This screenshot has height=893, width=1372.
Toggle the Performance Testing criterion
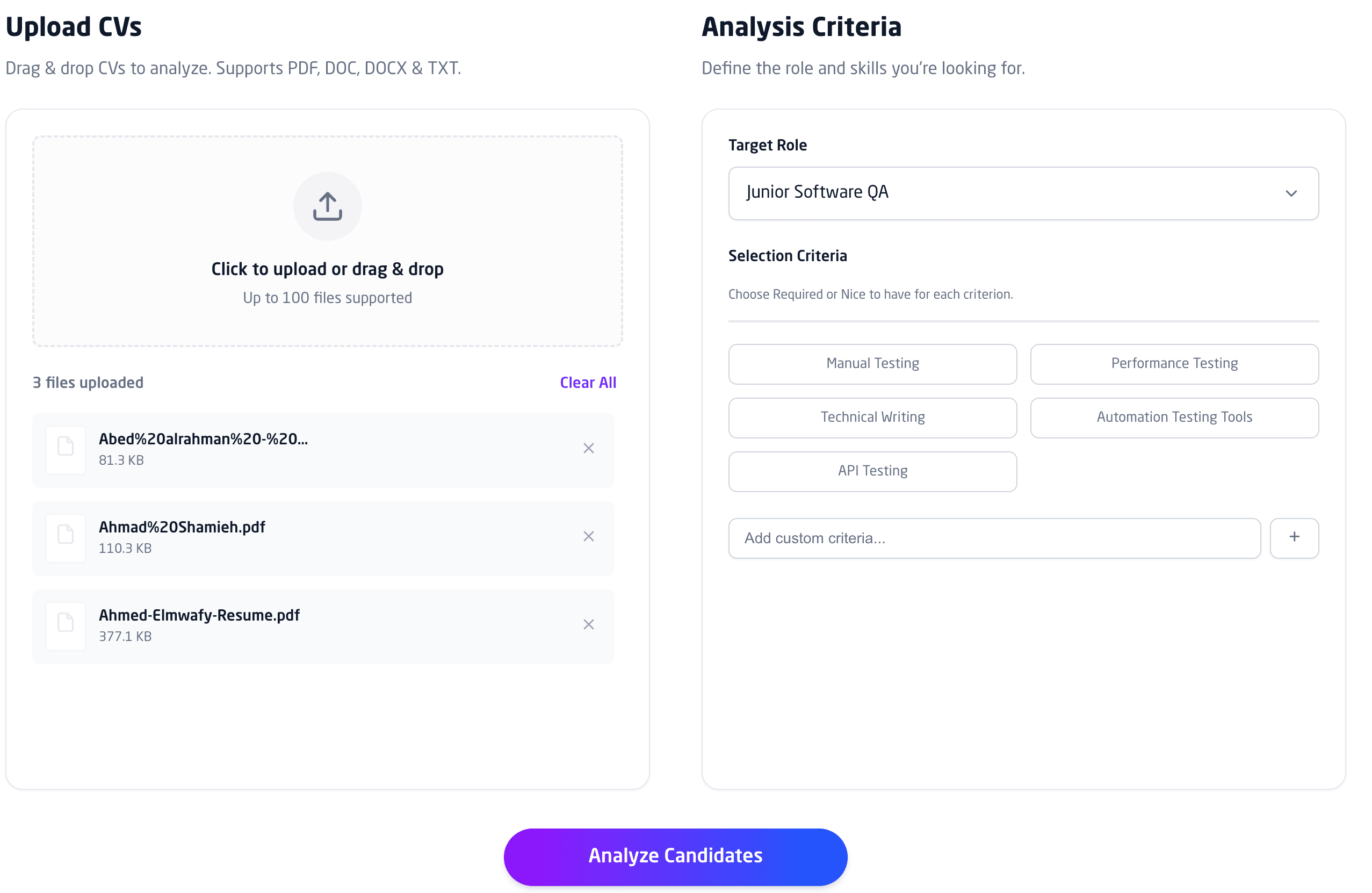point(1174,364)
